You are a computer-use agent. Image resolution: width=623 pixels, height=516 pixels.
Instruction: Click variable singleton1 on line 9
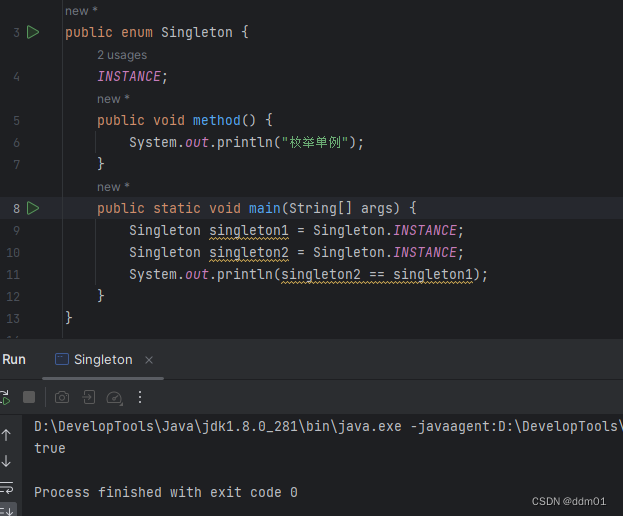[249, 231]
